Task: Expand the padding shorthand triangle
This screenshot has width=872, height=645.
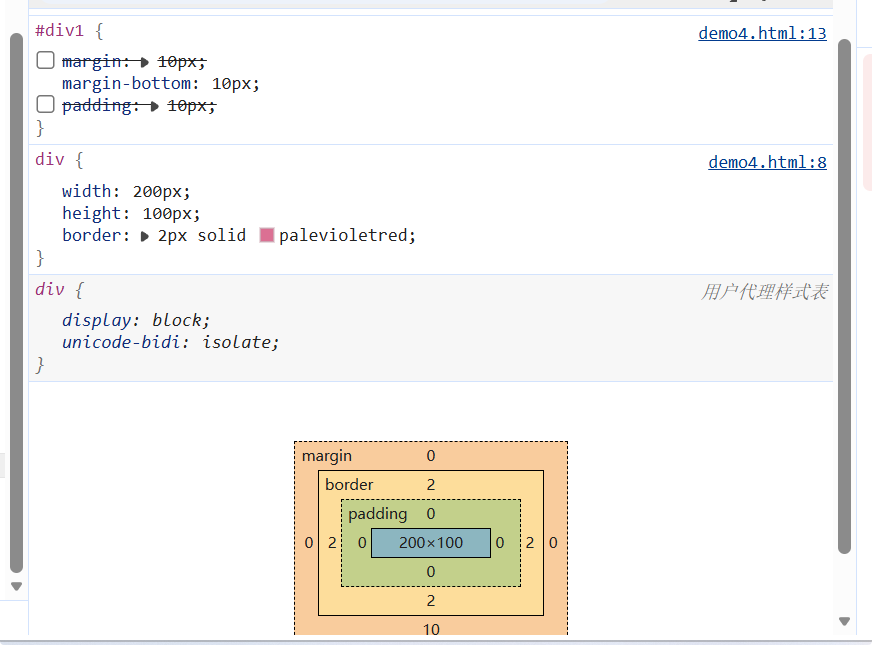Action: (x=155, y=106)
